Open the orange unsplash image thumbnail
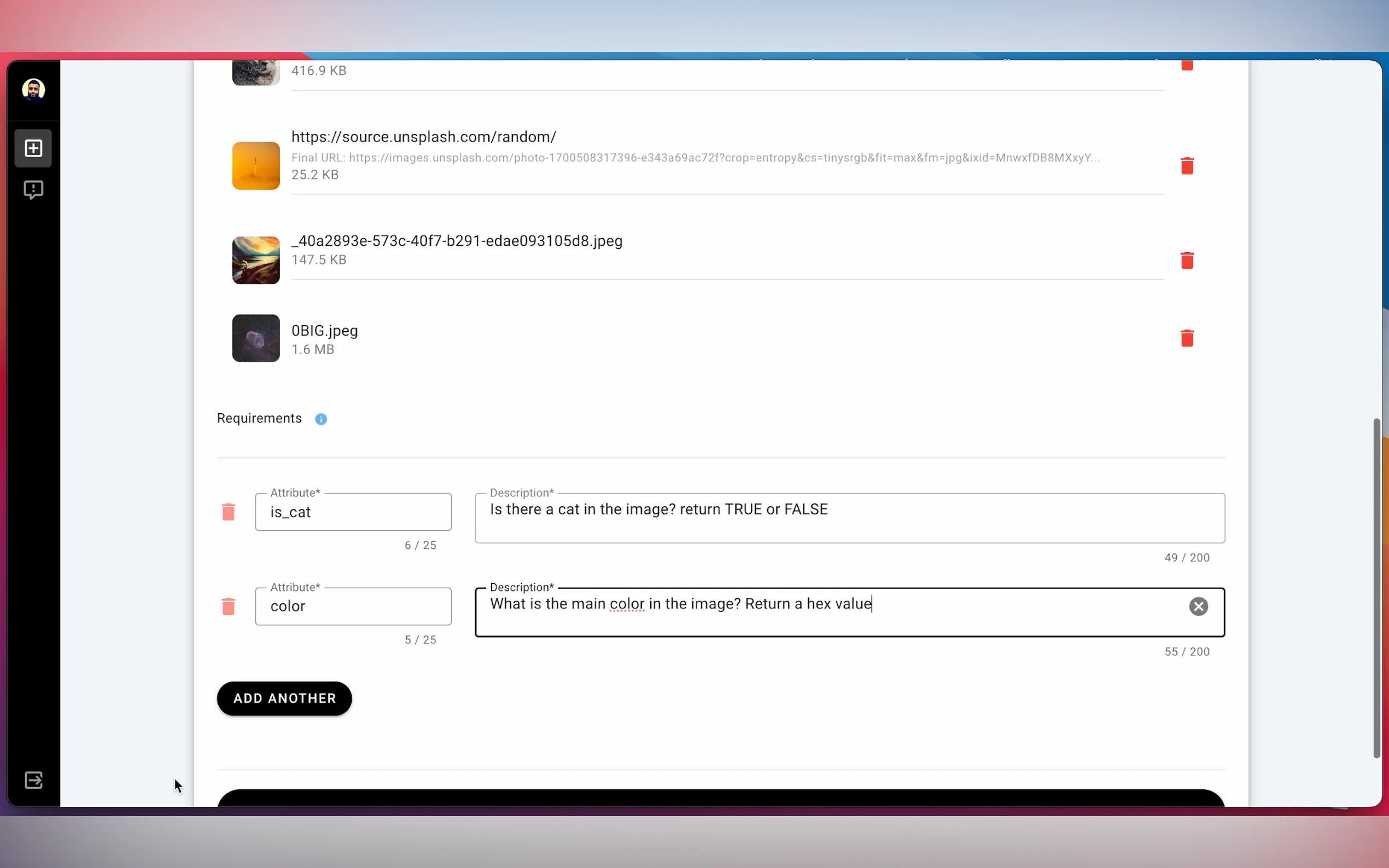This screenshot has width=1389, height=868. (x=256, y=166)
